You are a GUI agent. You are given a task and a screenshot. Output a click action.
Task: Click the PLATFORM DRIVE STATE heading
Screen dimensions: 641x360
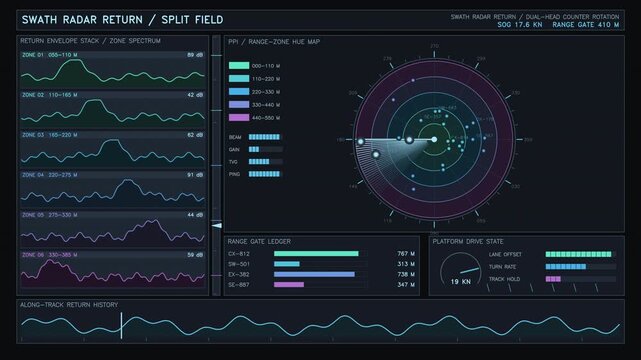click(x=468, y=241)
